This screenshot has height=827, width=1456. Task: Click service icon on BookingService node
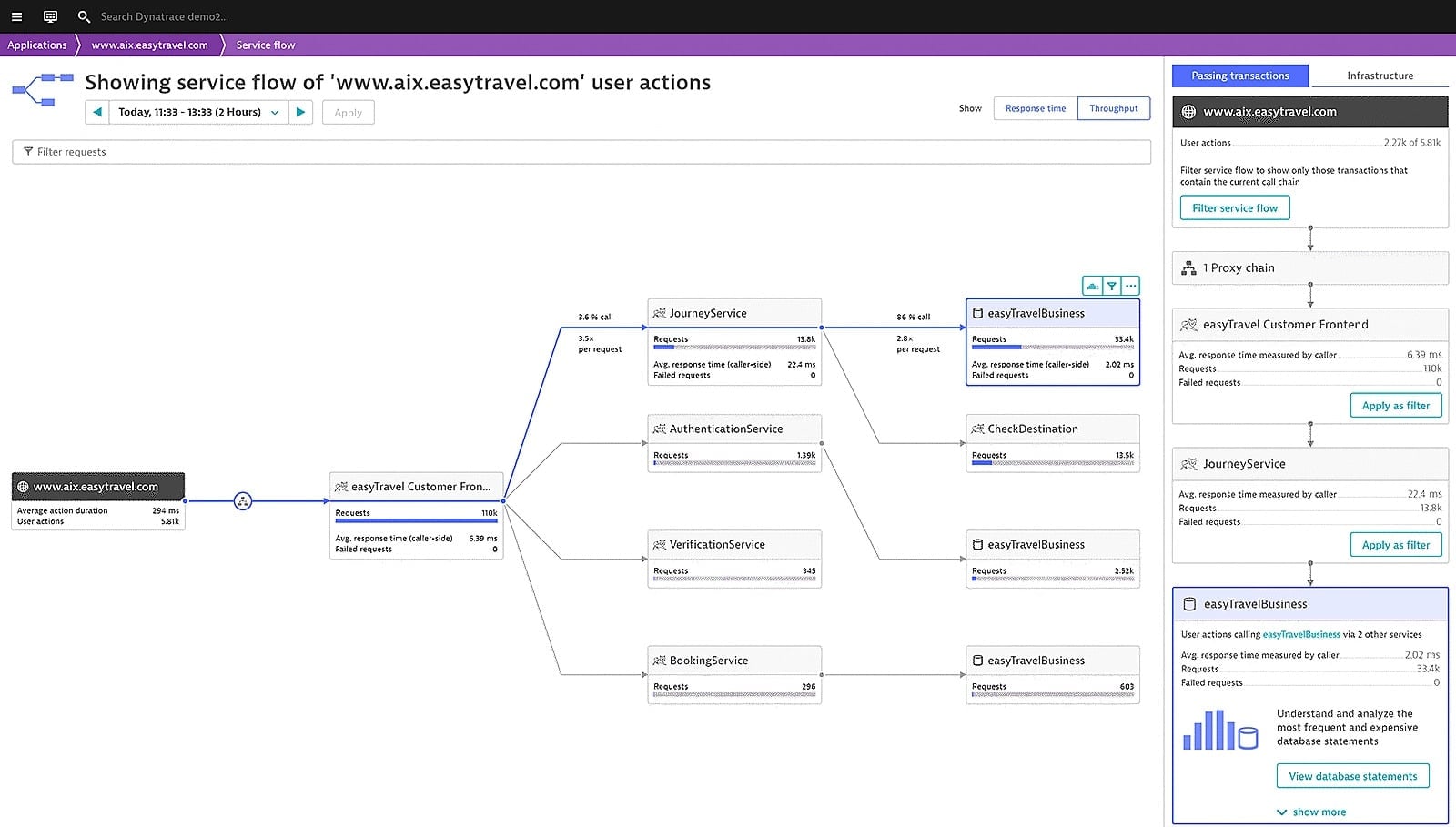pyautogui.click(x=660, y=661)
